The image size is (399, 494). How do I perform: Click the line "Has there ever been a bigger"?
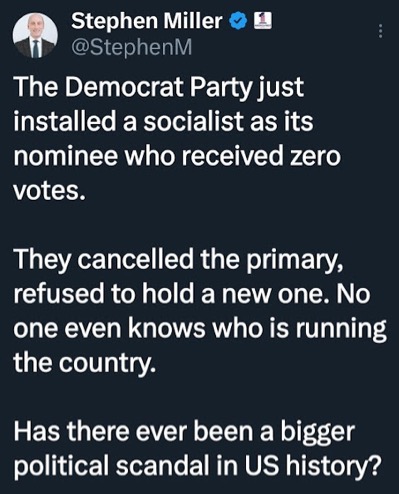[x=184, y=432]
